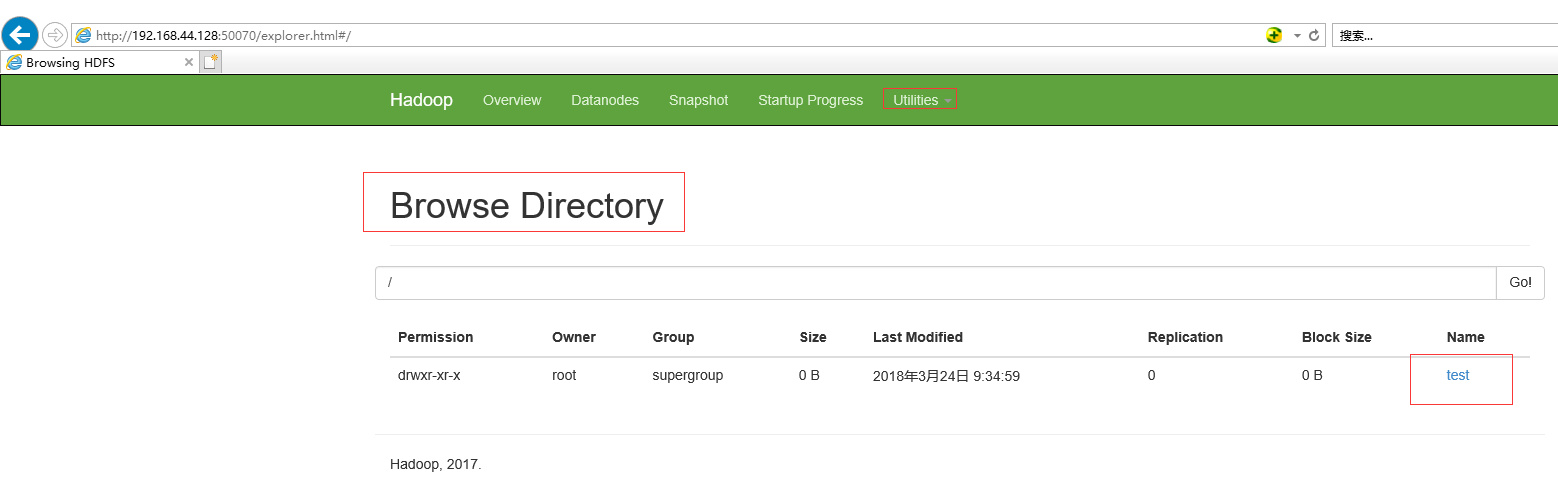This screenshot has width=1558, height=486.
Task: Expand the Utilities dropdown menu
Action: 921,100
